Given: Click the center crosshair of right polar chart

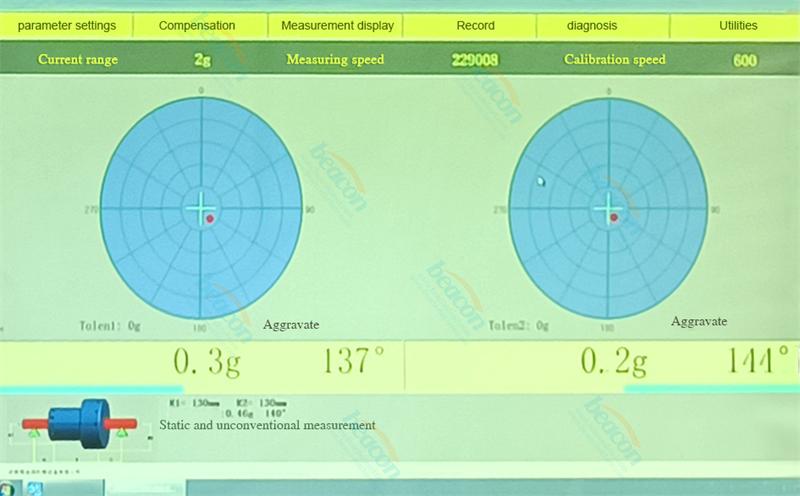Looking at the screenshot, I should 607,208.
